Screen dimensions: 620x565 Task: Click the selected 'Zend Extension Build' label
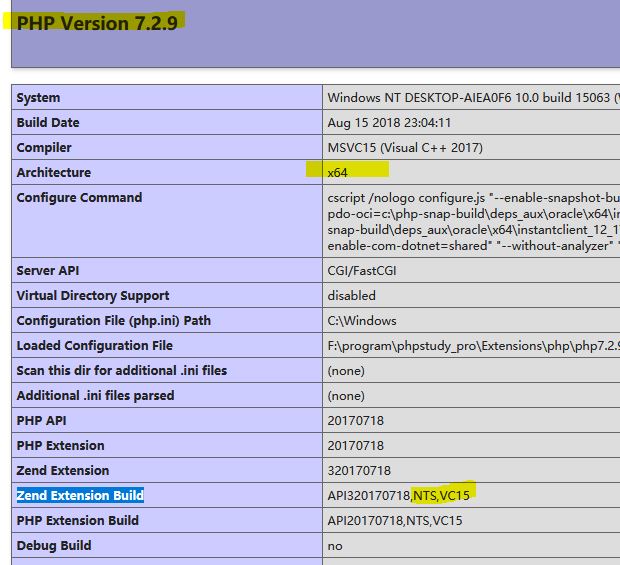coord(80,495)
